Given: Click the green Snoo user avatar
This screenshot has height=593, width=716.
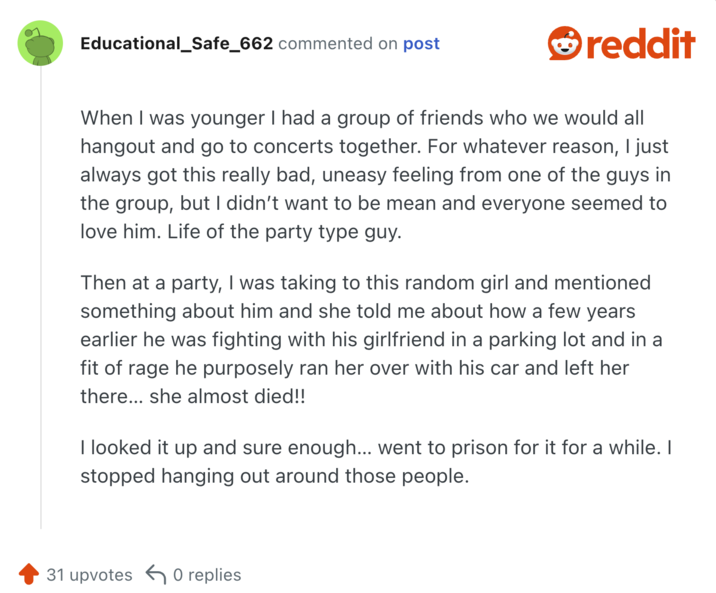Looking at the screenshot, I should (41, 44).
